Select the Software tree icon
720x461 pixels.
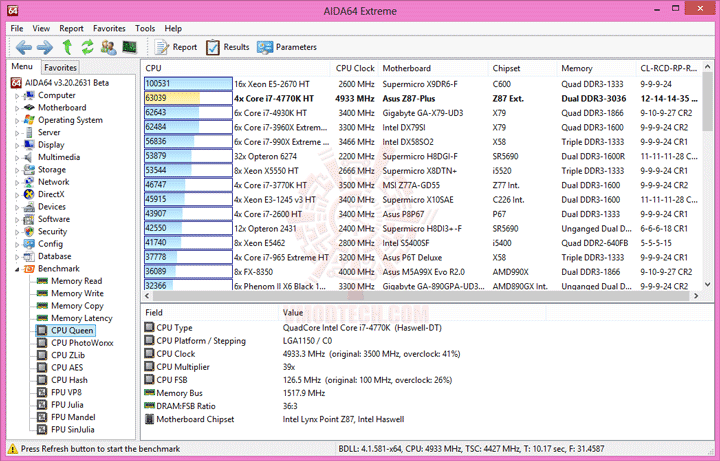tap(29, 219)
